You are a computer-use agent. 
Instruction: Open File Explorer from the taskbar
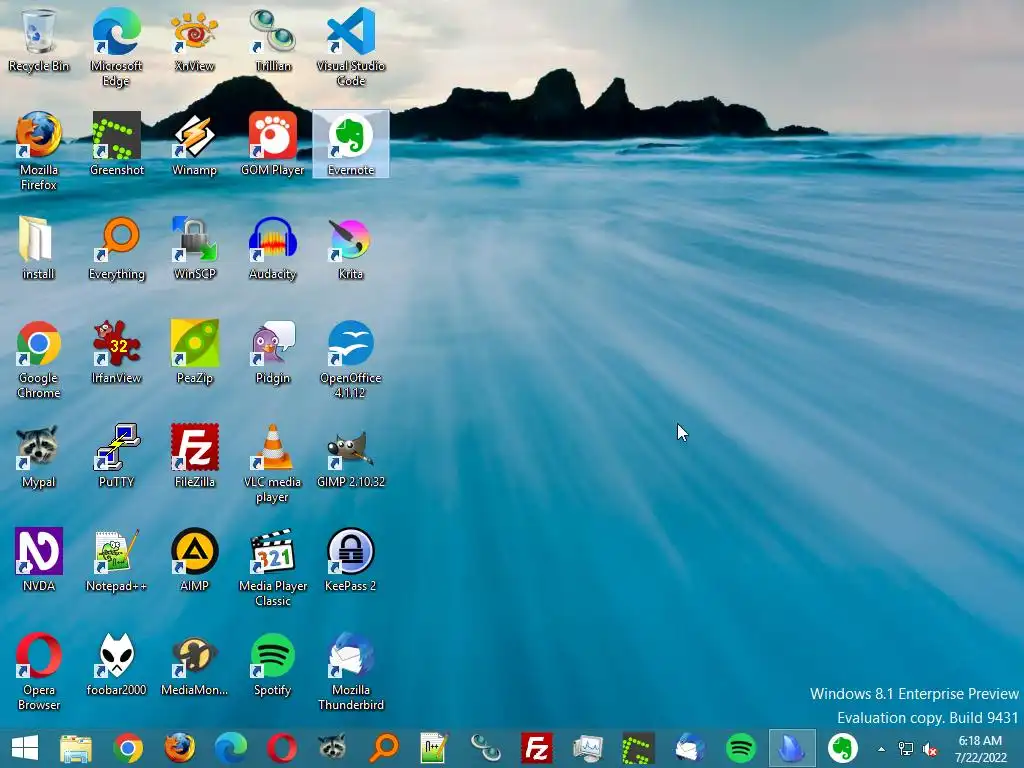click(76, 748)
